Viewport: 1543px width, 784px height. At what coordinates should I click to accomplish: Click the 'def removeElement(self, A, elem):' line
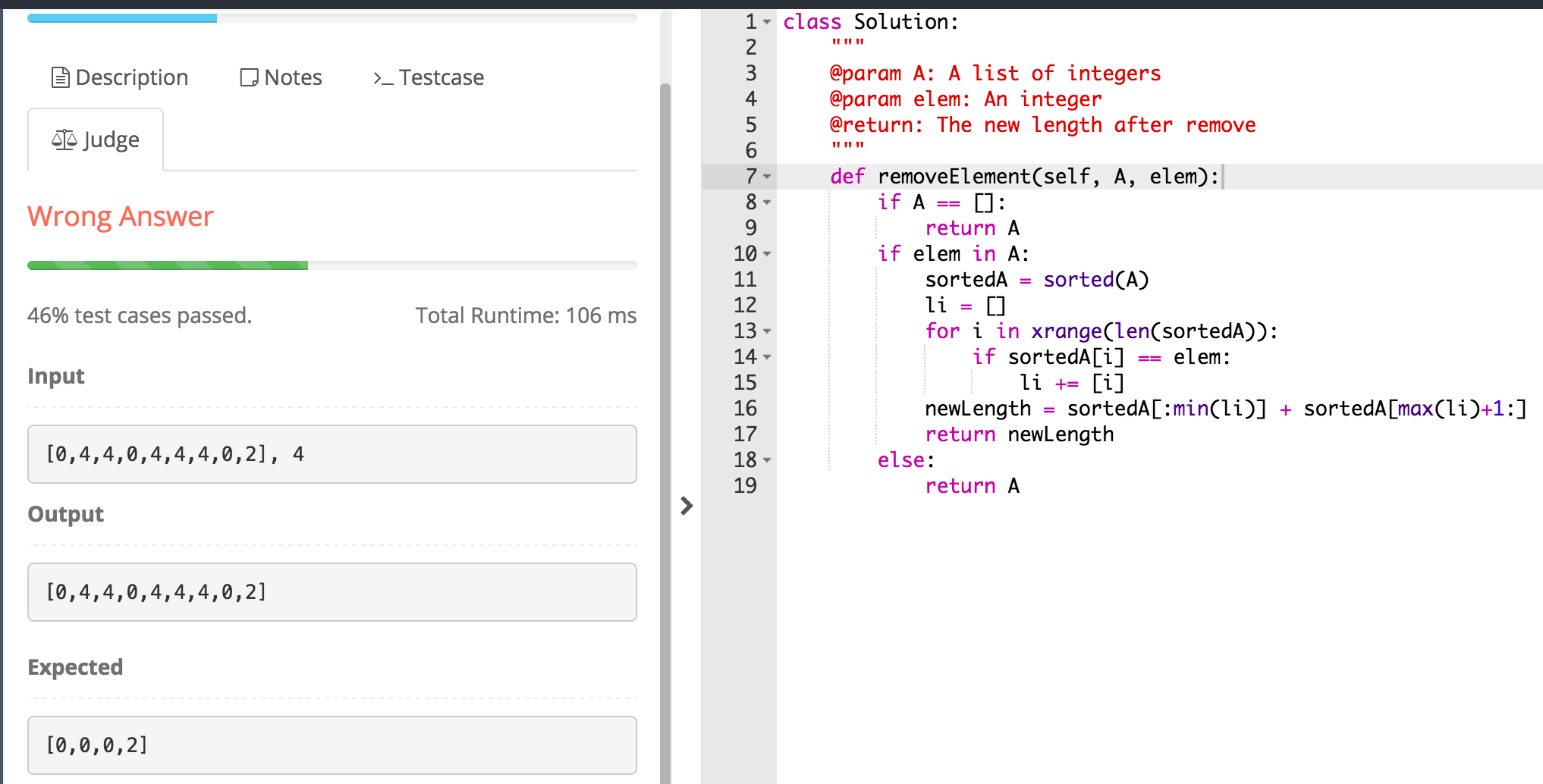click(x=1025, y=177)
